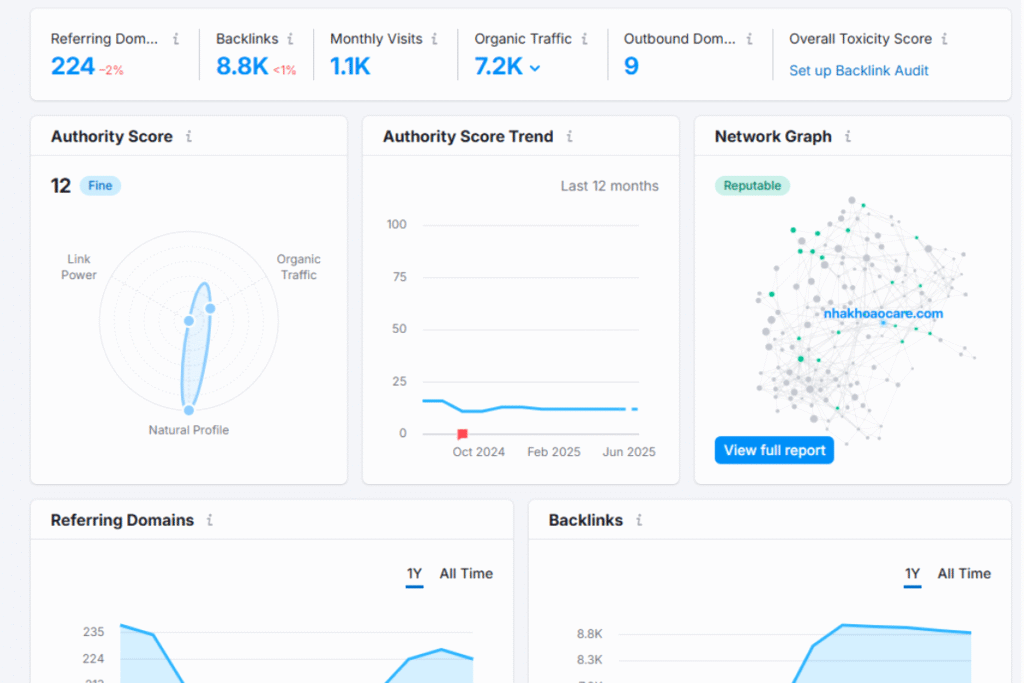The width and height of the screenshot is (1024, 683).
Task: Click info icon beside Network Graph title
Action: click(x=847, y=137)
